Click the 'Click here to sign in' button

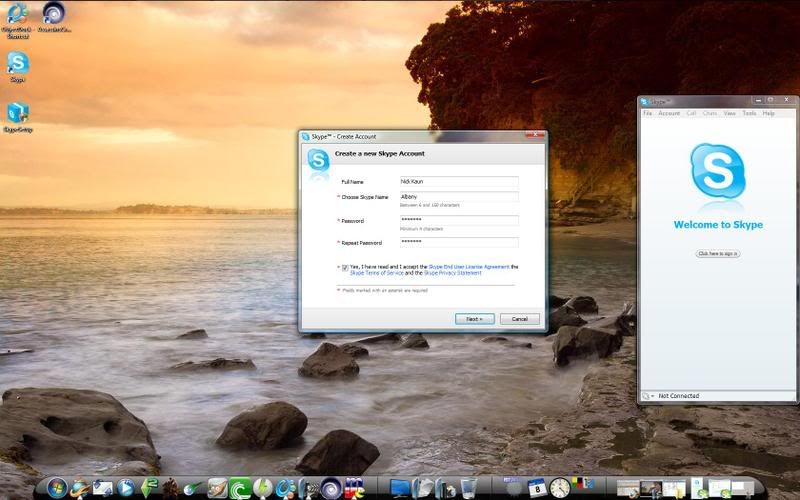click(x=717, y=254)
